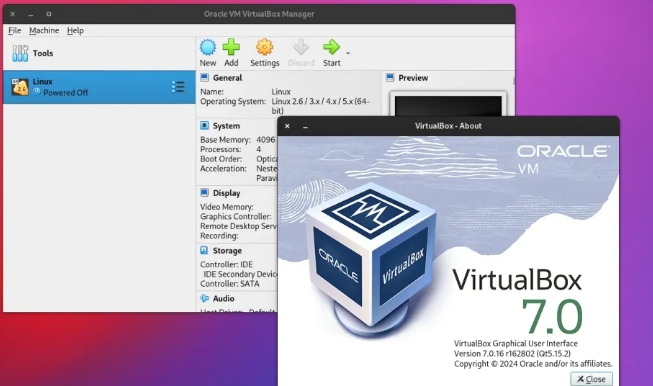Image resolution: width=653 pixels, height=386 pixels.
Task: Click the 'Controller: IDE' text
Action: click(x=226, y=264)
